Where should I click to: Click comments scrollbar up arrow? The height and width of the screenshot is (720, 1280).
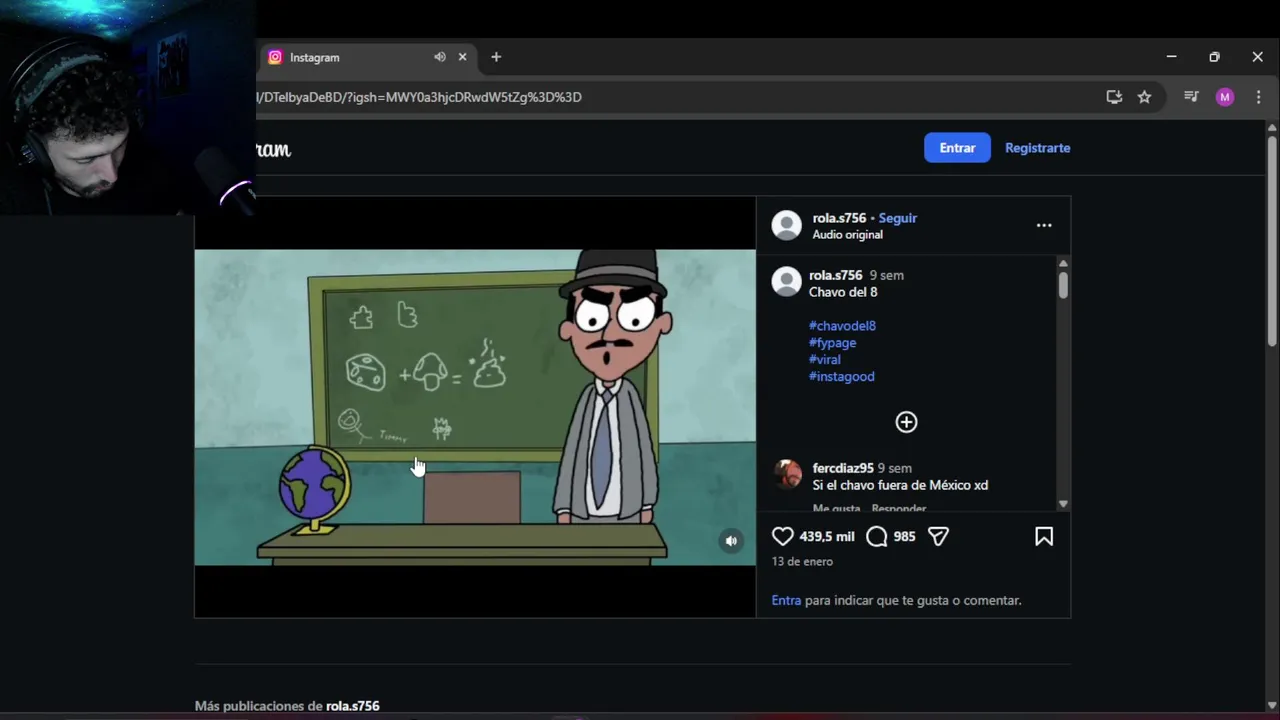(1063, 263)
